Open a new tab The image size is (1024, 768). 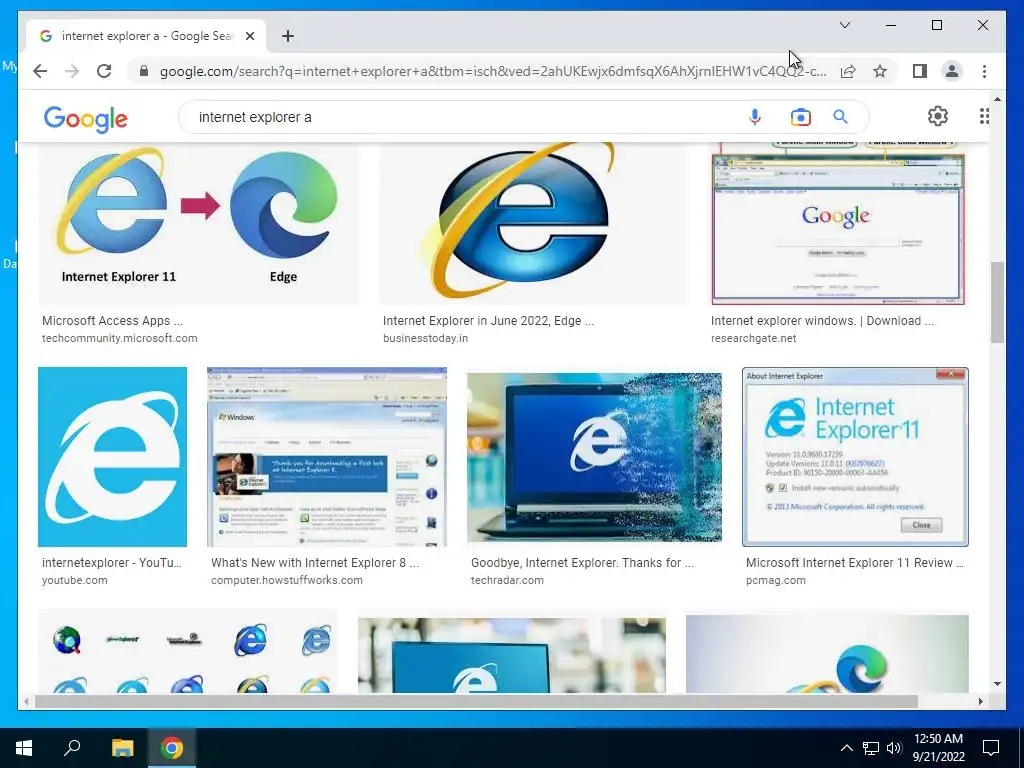tap(287, 36)
